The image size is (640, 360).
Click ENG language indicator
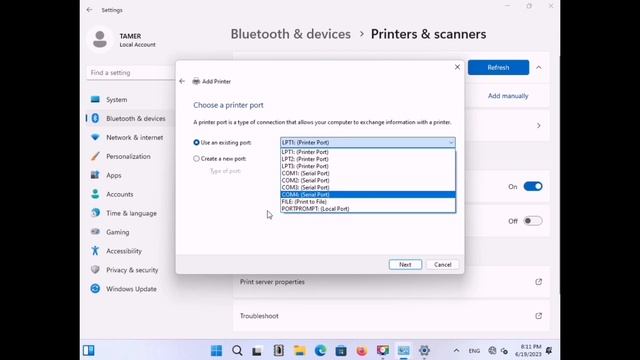tap(474, 351)
